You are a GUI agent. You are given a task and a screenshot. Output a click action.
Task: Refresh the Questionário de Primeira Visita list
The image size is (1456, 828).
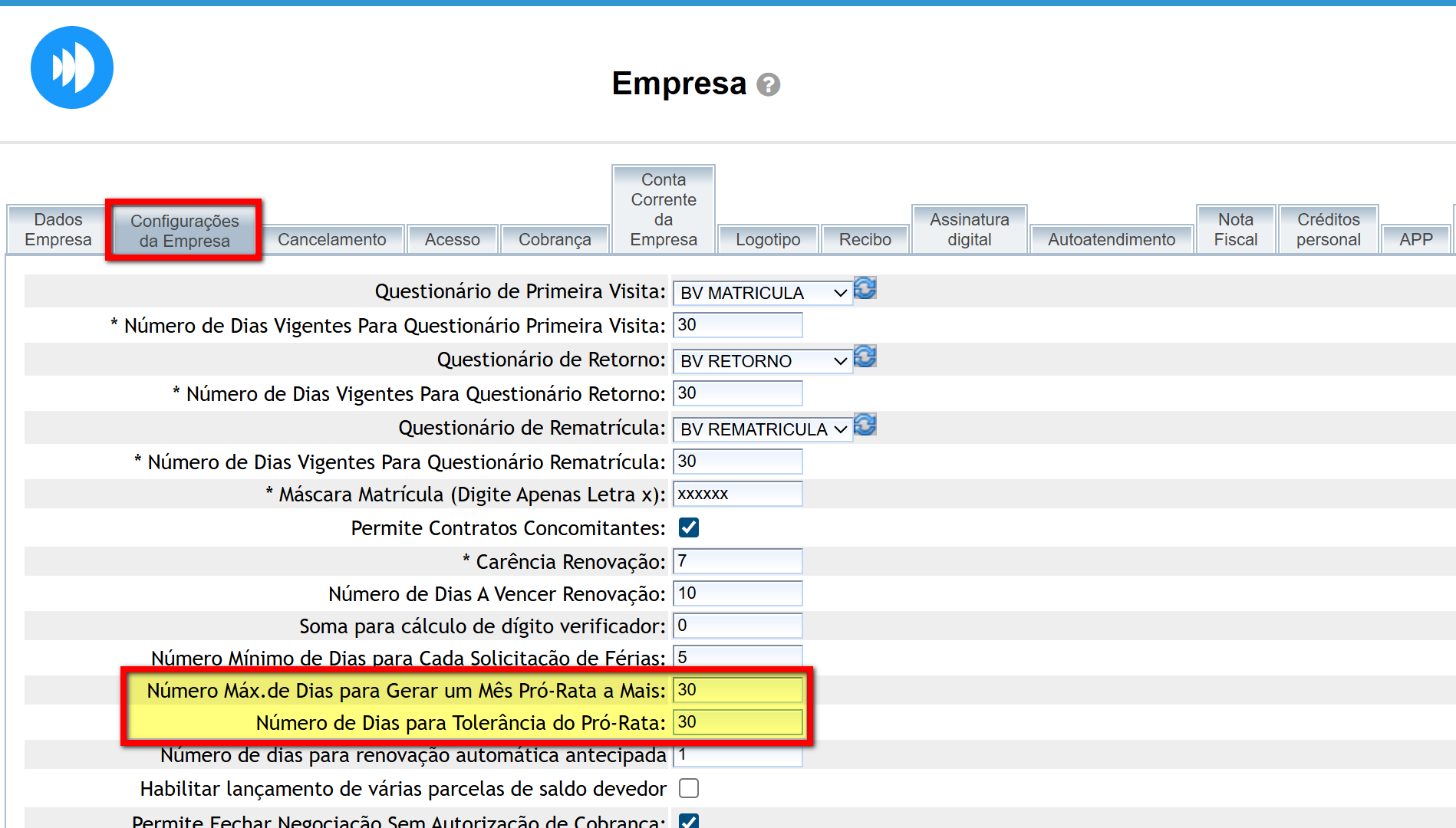point(865,288)
